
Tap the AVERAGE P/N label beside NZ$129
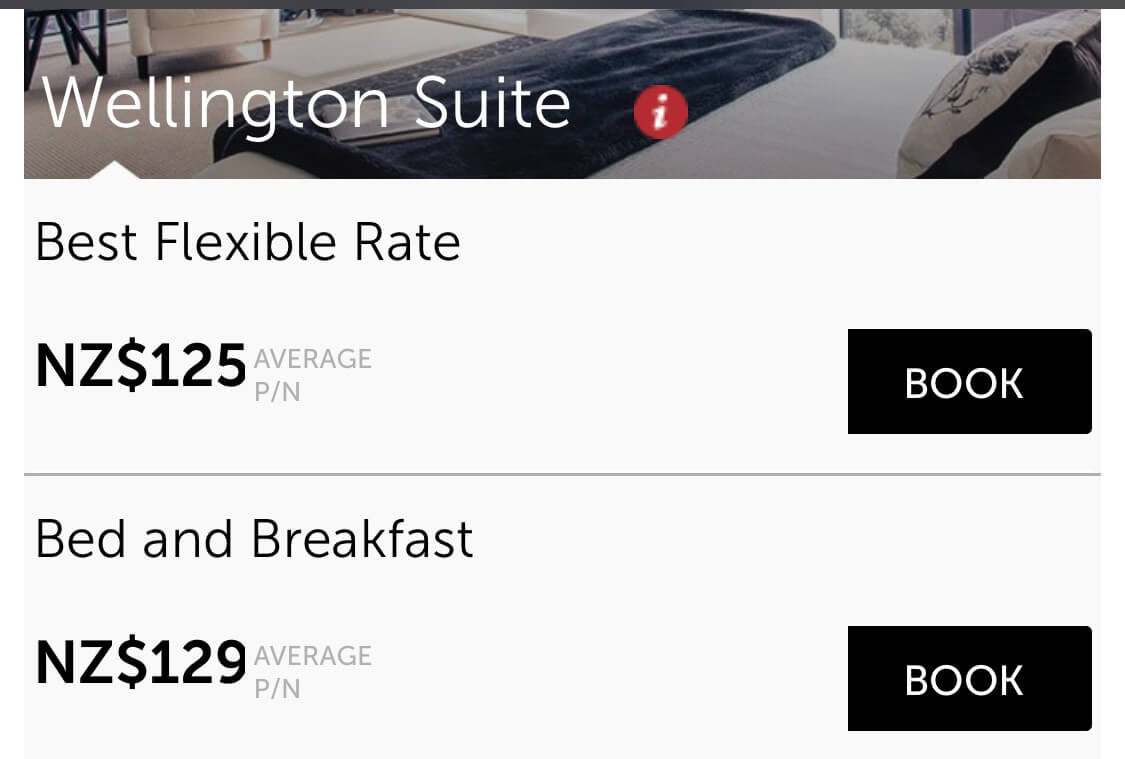pyautogui.click(x=312, y=671)
